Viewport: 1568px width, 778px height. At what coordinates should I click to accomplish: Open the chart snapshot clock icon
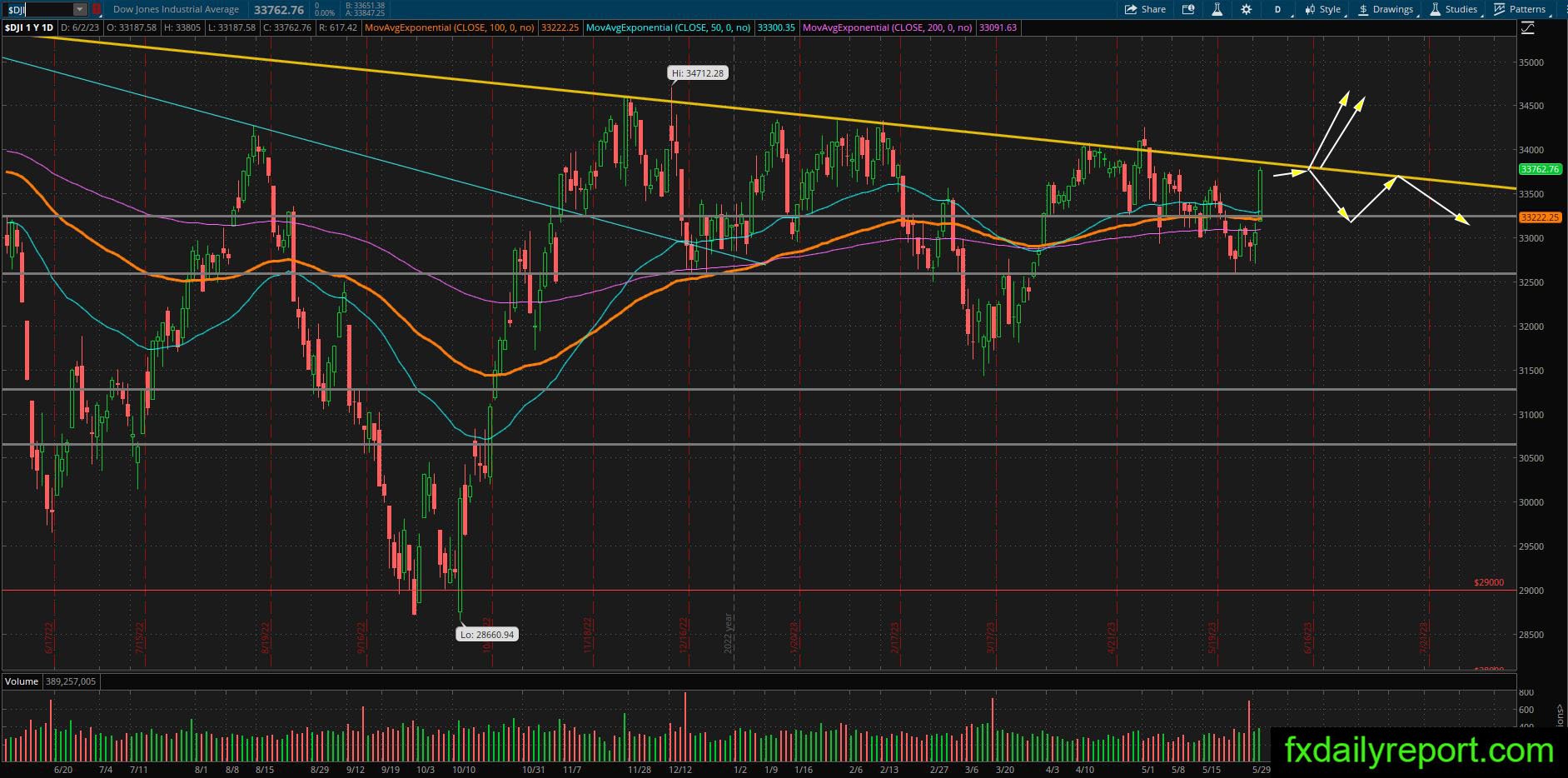[x=1188, y=9]
